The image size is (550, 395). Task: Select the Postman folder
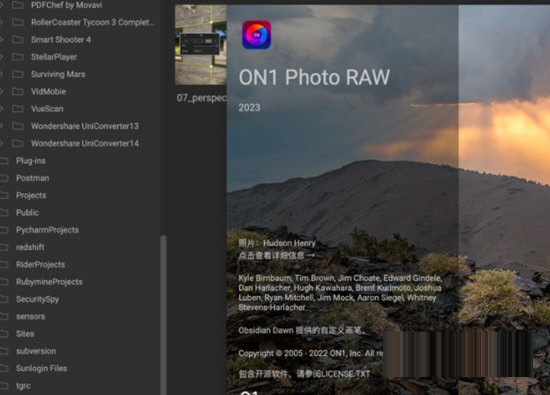pyautogui.click(x=32, y=178)
